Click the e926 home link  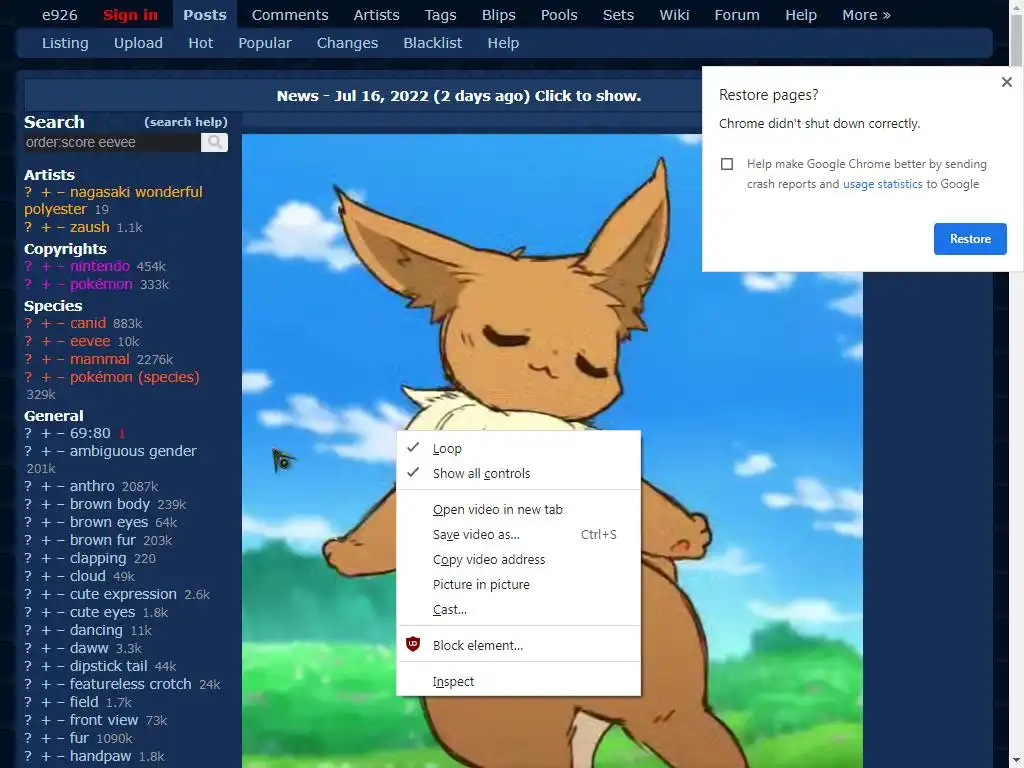(59, 14)
